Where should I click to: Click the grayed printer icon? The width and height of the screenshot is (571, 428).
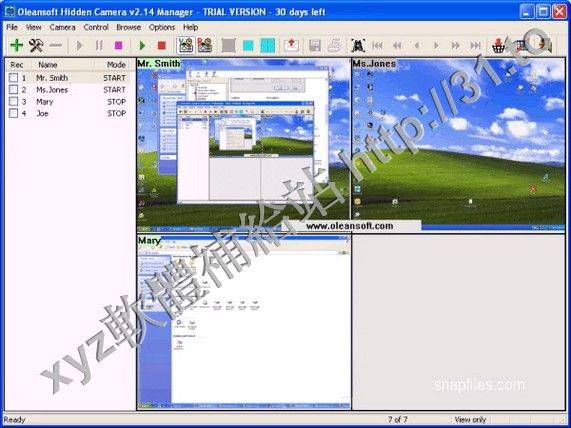(x=334, y=45)
